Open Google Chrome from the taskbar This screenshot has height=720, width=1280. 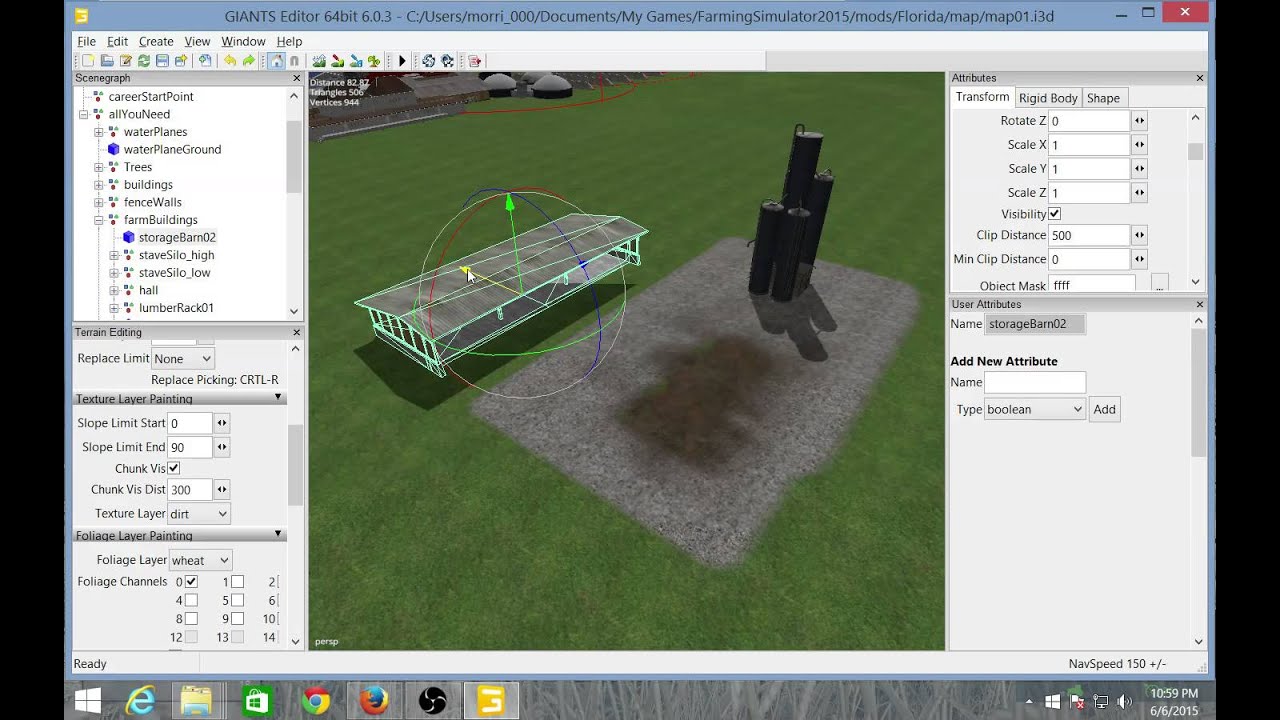316,701
